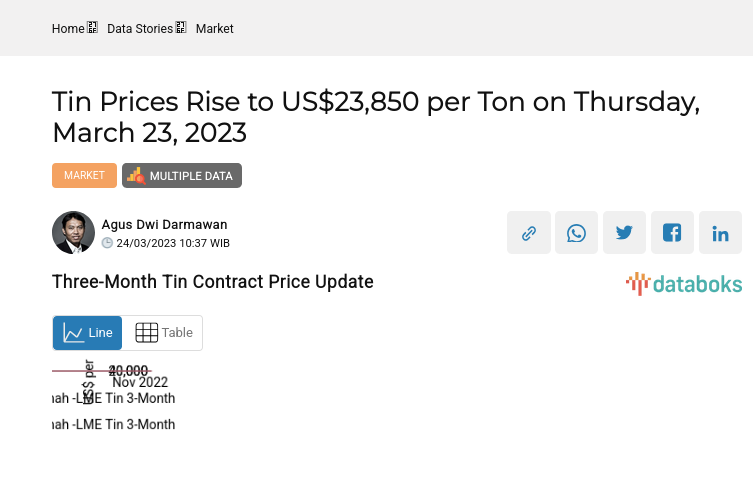Viewport: 753px width, 498px height.
Task: Click the Tin Prices article headline
Action: point(375,117)
